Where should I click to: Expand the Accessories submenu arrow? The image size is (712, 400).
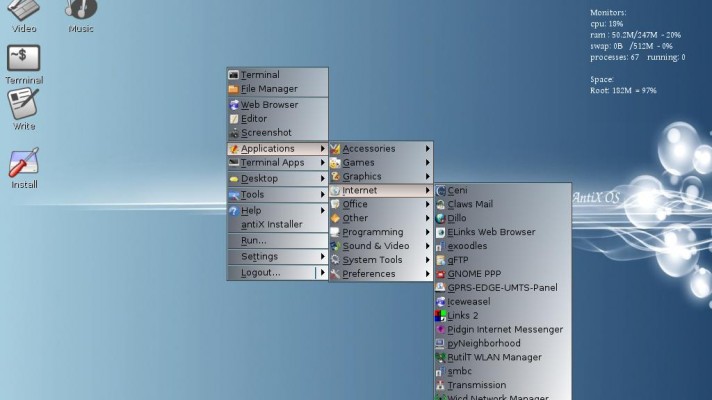(x=427, y=148)
